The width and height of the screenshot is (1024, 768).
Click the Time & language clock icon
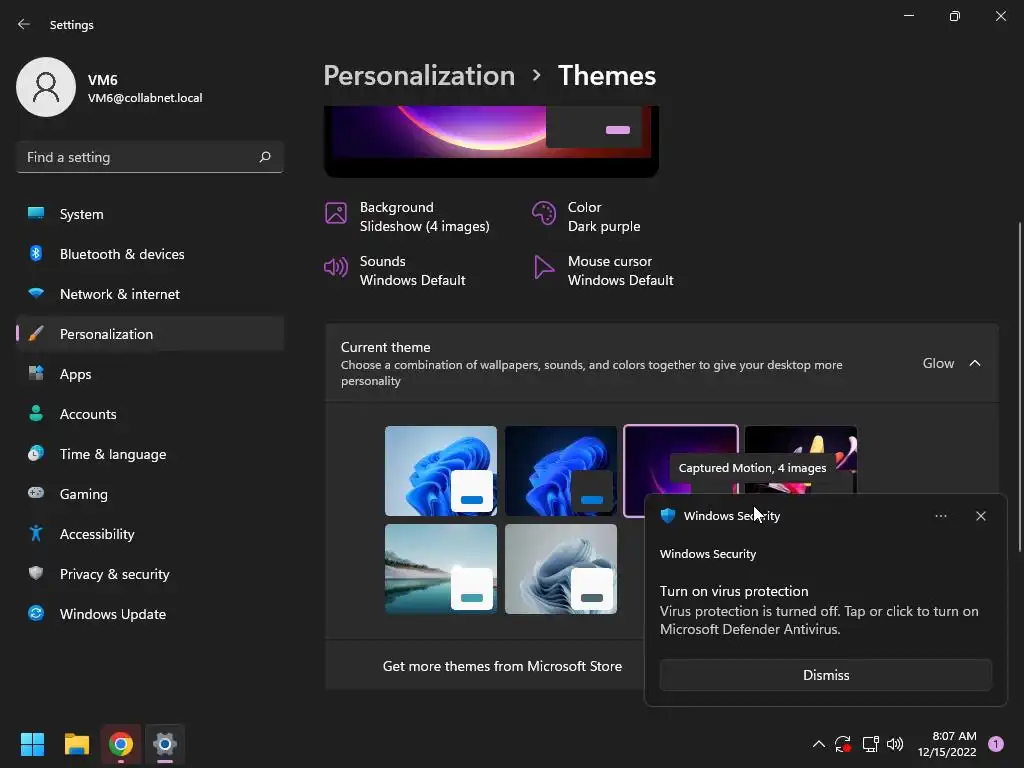pos(36,453)
